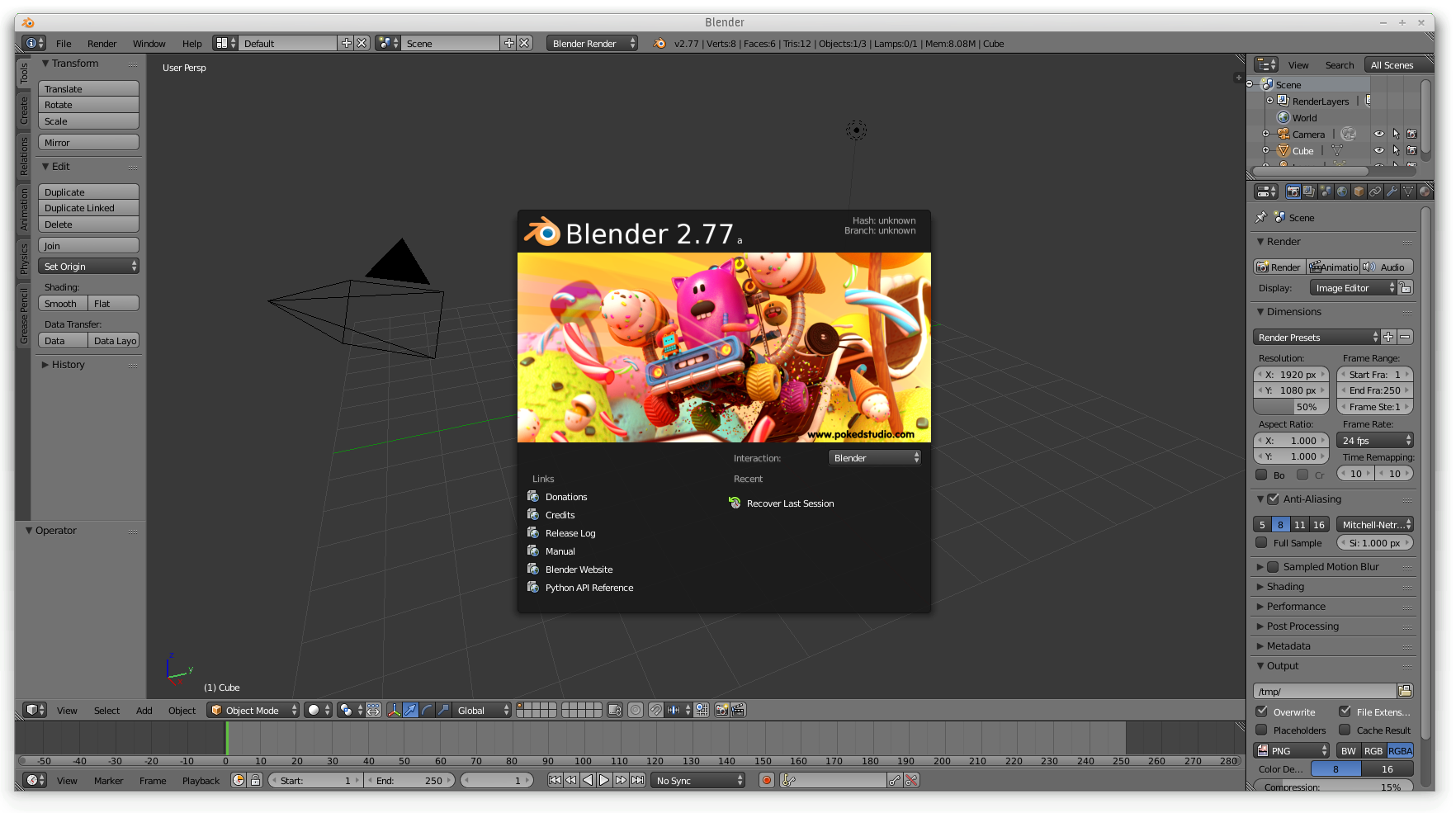Open the Info editor type selector icon
The image size is (1456, 813).
[35, 43]
